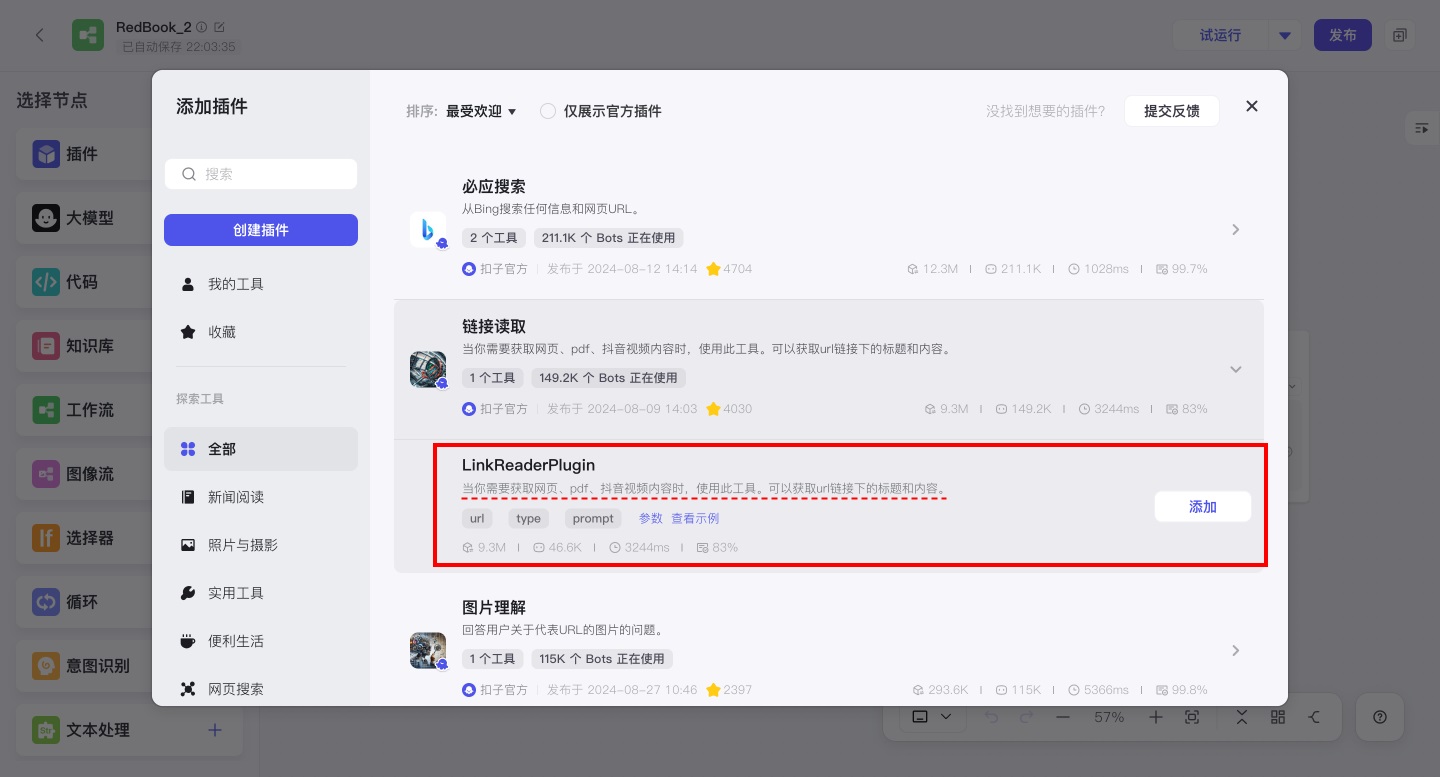Collapse the 链接读取 plugin chevron

[1236, 369]
